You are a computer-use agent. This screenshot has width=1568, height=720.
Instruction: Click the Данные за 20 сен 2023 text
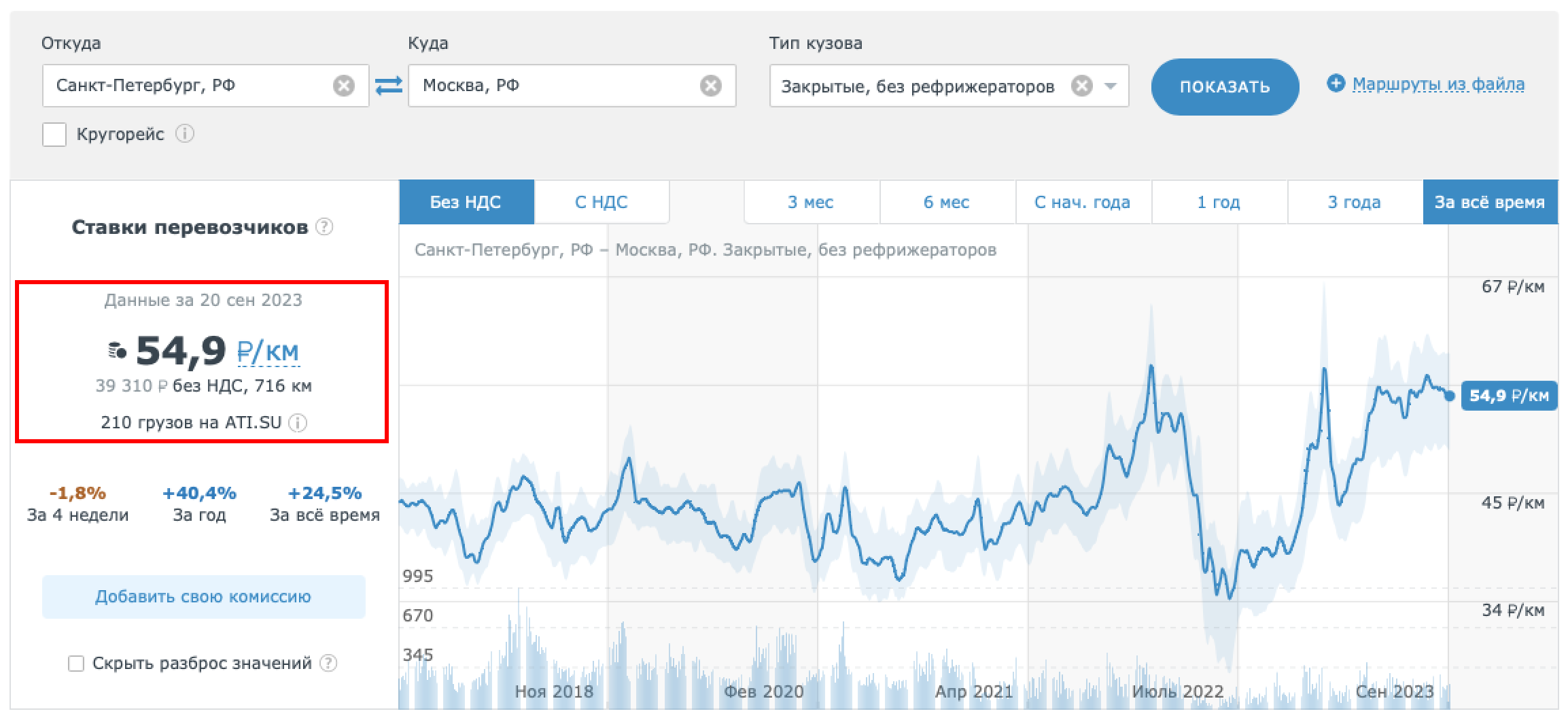pyautogui.click(x=203, y=301)
